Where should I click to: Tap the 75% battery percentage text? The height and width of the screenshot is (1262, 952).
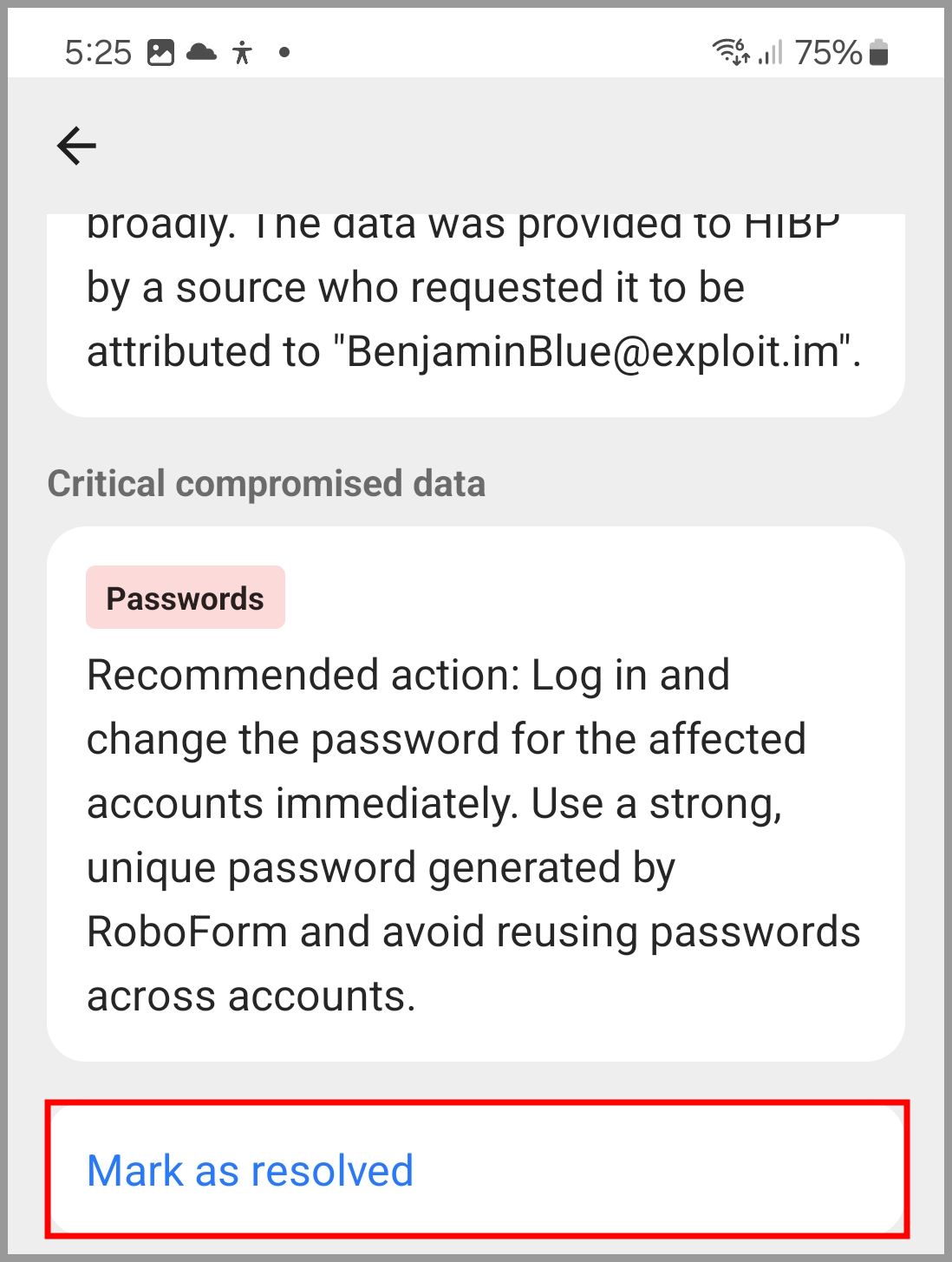(828, 53)
